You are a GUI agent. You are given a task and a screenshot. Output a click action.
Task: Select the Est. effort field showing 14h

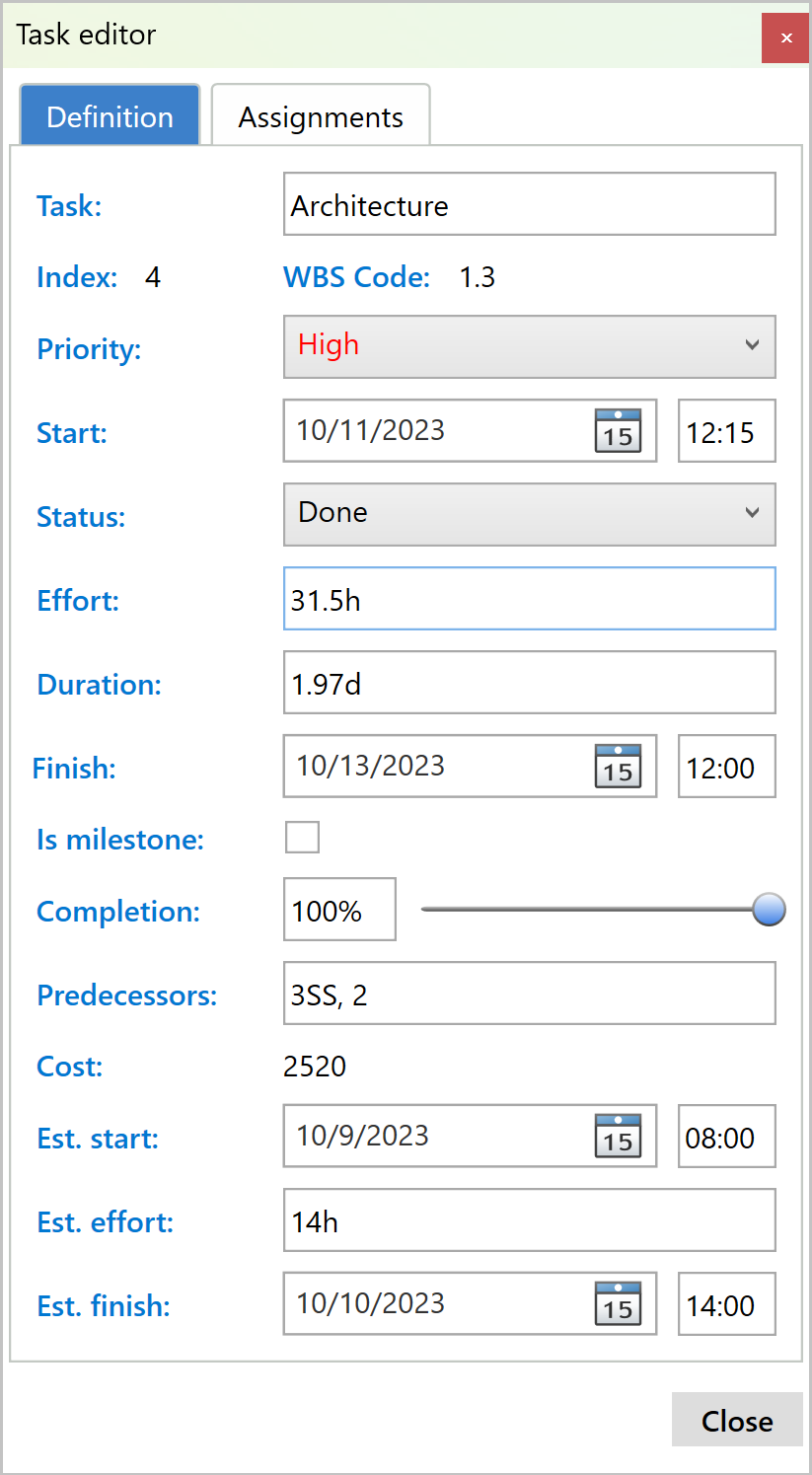click(x=530, y=1220)
